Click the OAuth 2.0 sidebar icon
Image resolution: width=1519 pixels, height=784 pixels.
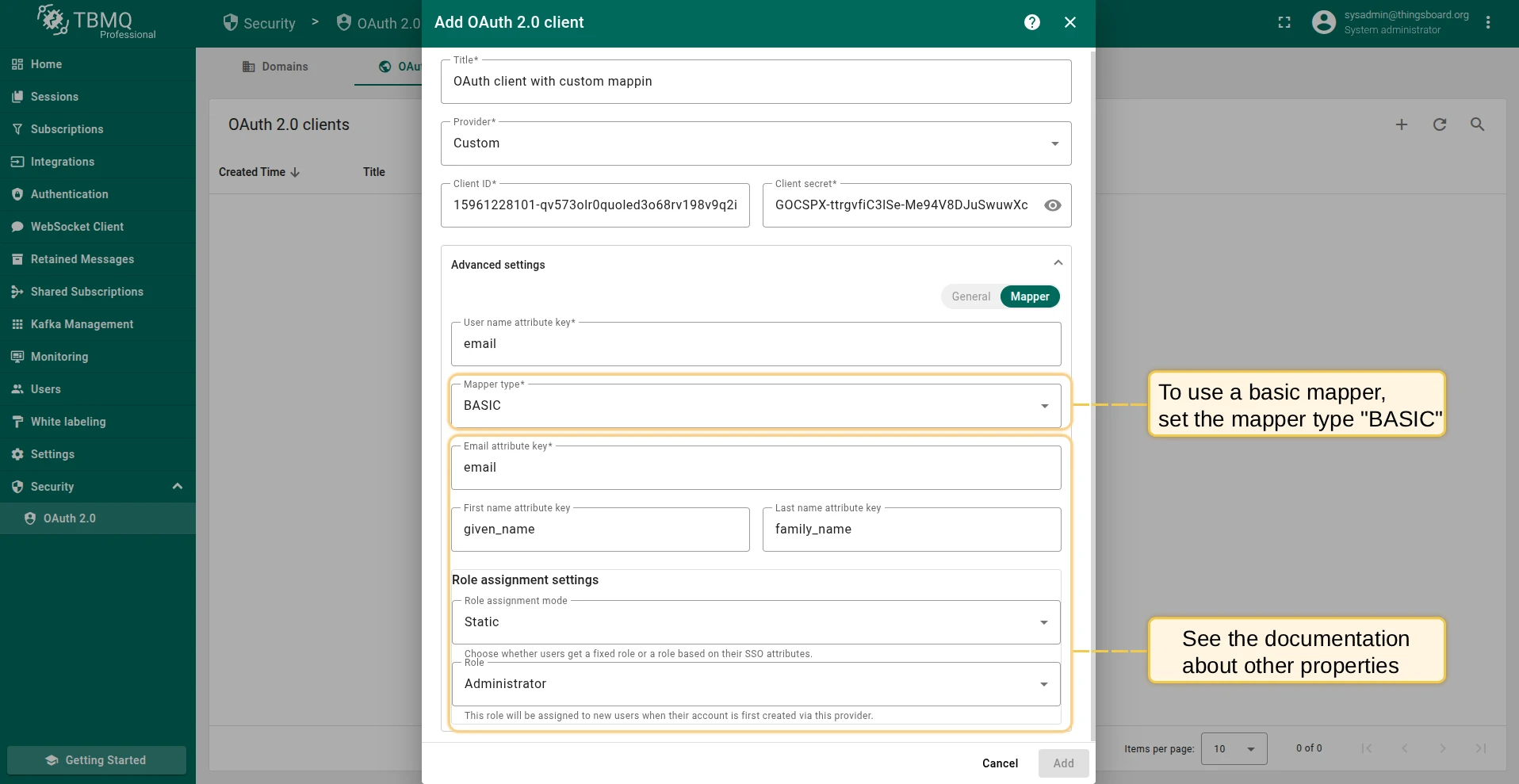tap(30, 518)
